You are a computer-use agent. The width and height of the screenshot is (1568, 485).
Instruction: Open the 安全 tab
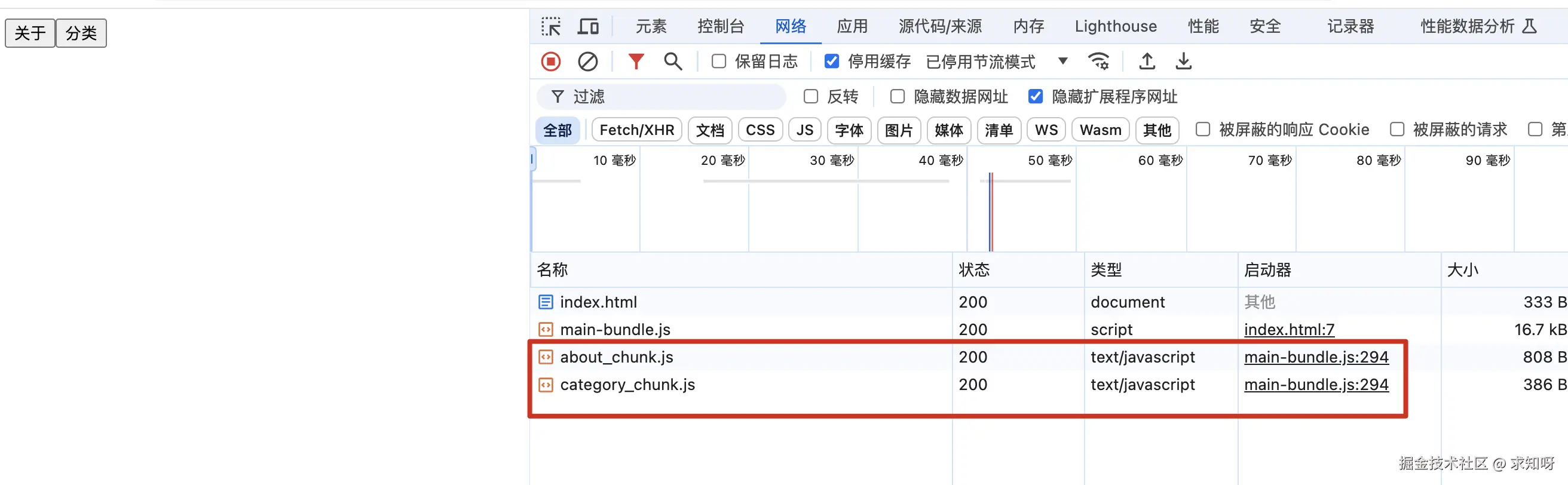point(1265,26)
